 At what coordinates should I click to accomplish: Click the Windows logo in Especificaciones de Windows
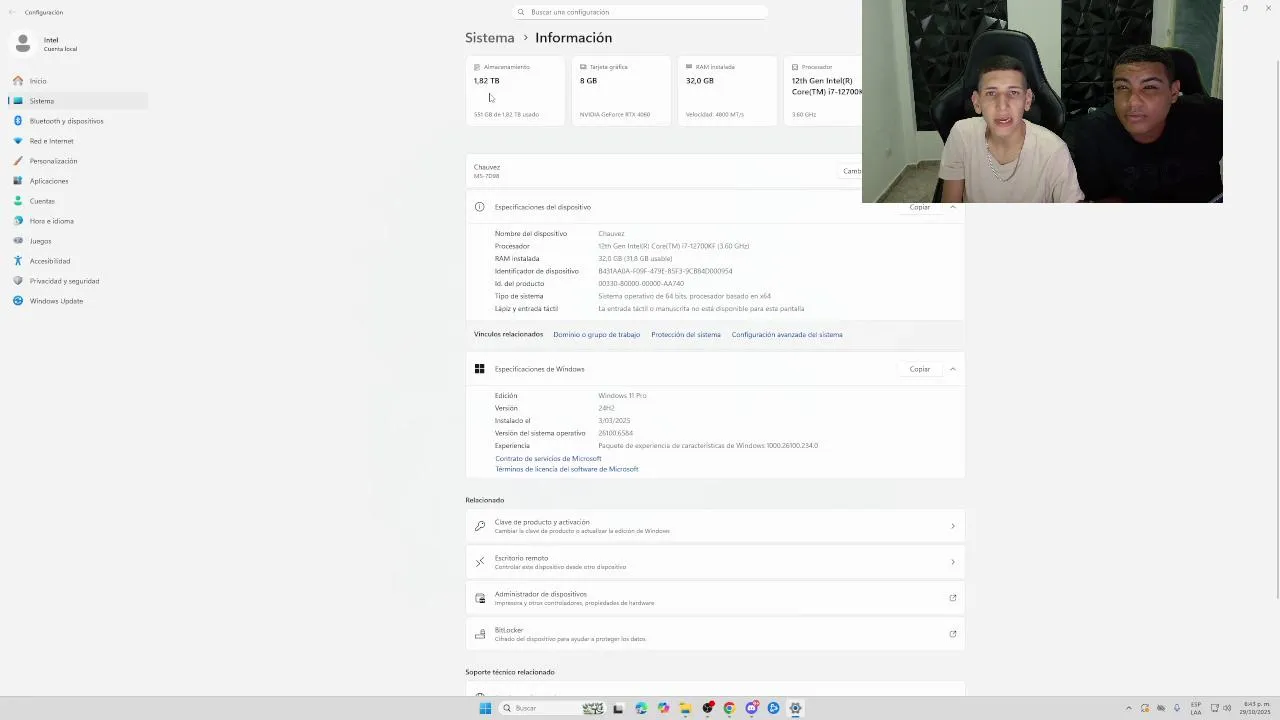tap(480, 369)
